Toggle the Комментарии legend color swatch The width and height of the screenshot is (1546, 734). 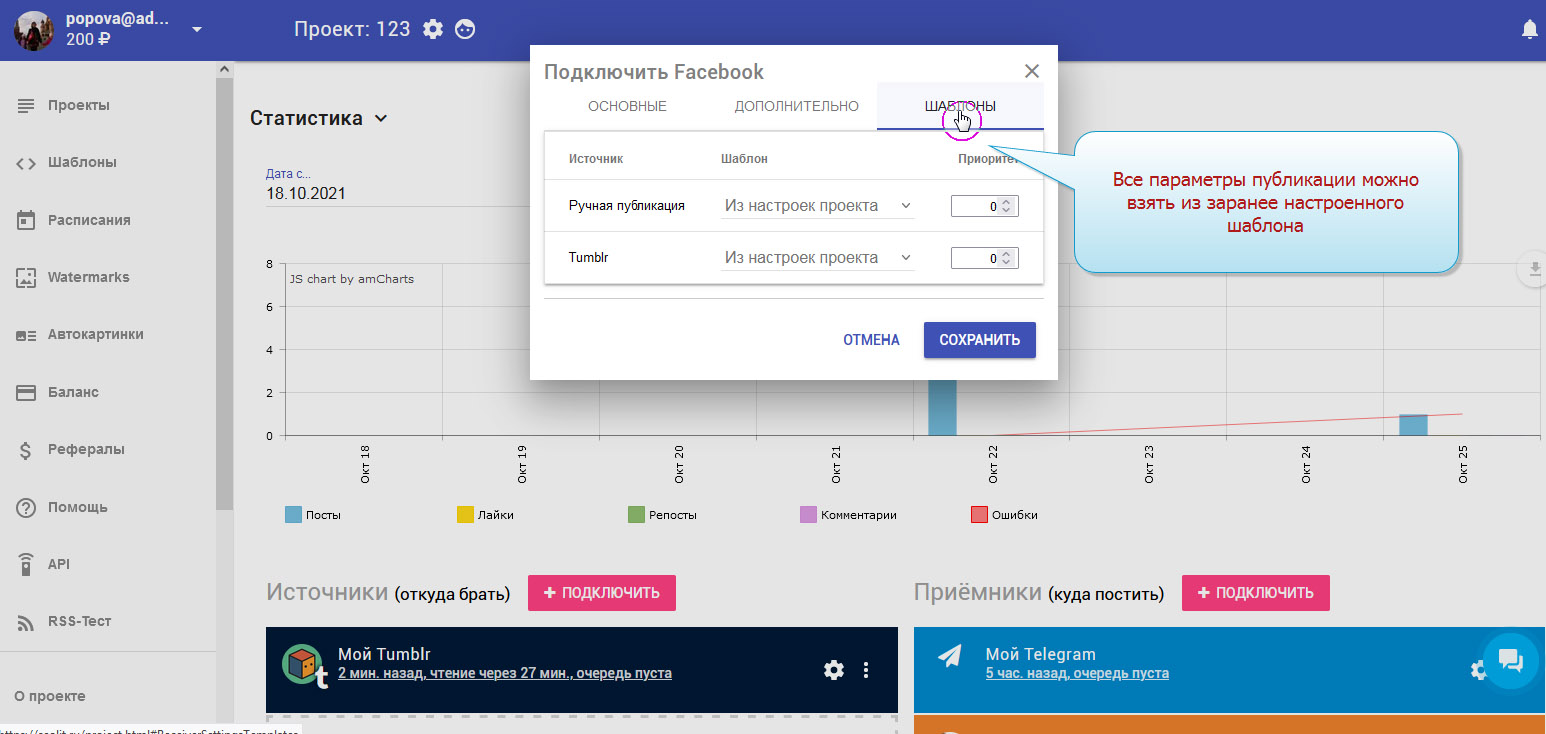pyautogui.click(x=808, y=515)
